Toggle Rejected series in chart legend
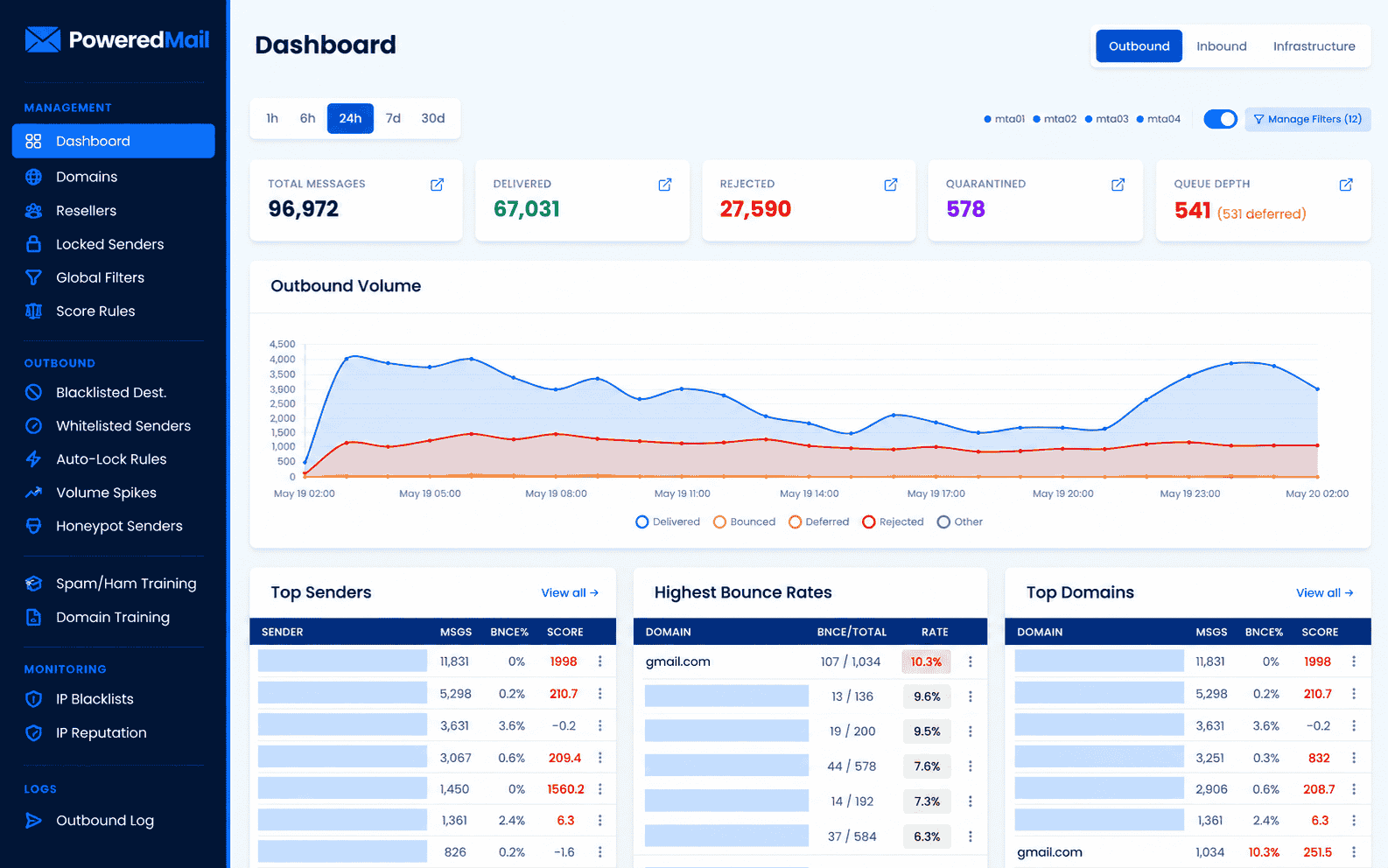 point(893,521)
